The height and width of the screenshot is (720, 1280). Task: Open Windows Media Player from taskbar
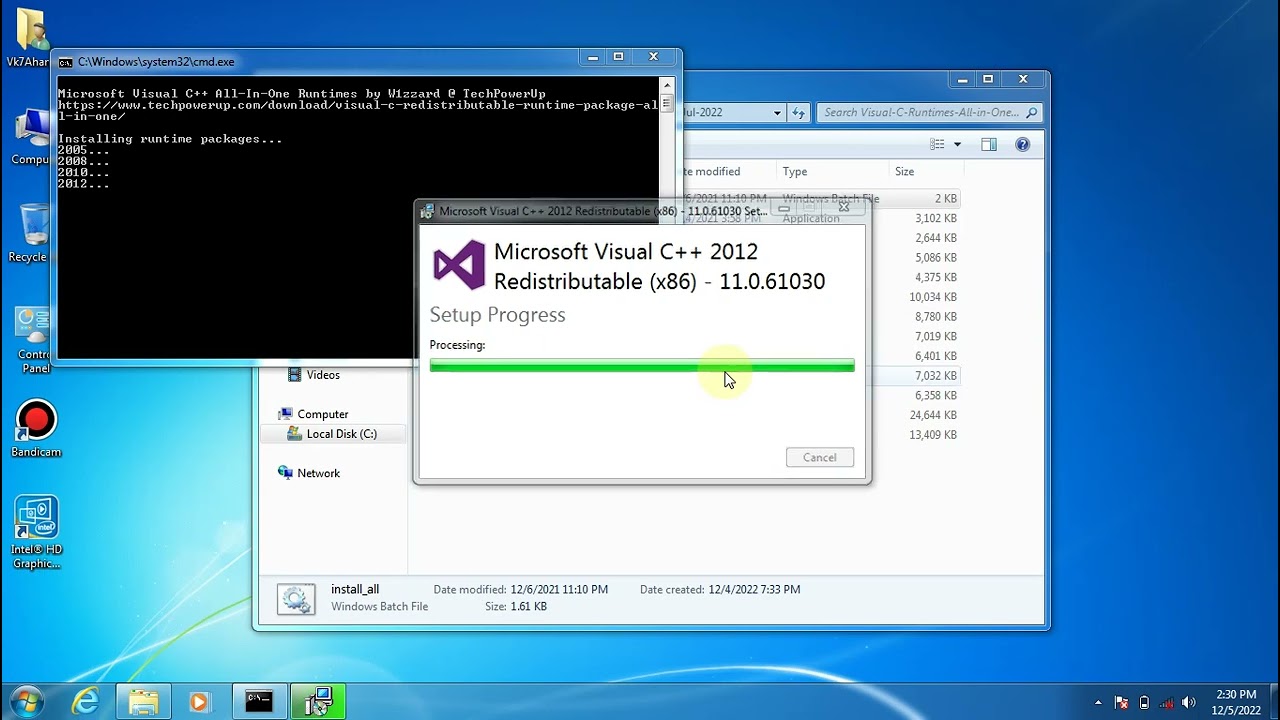199,702
